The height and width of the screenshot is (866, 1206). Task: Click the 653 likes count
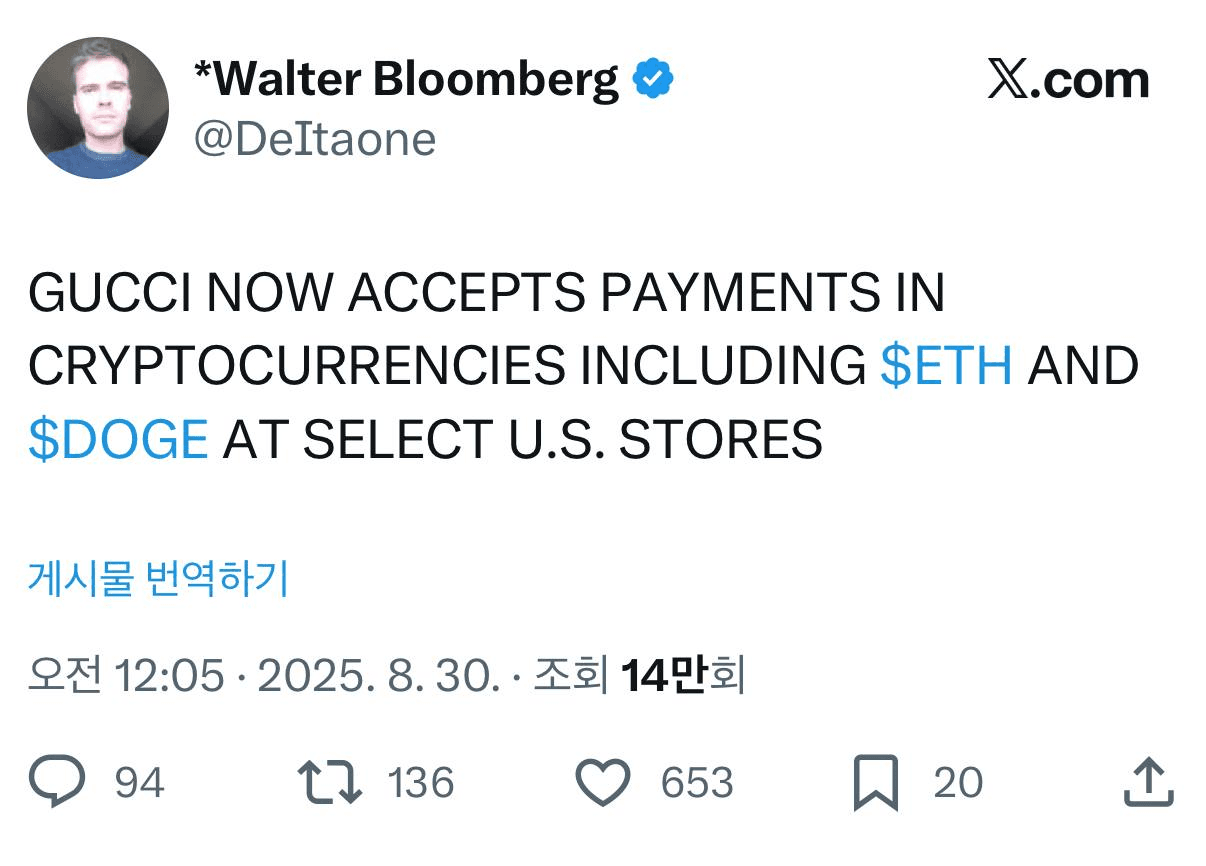(697, 783)
